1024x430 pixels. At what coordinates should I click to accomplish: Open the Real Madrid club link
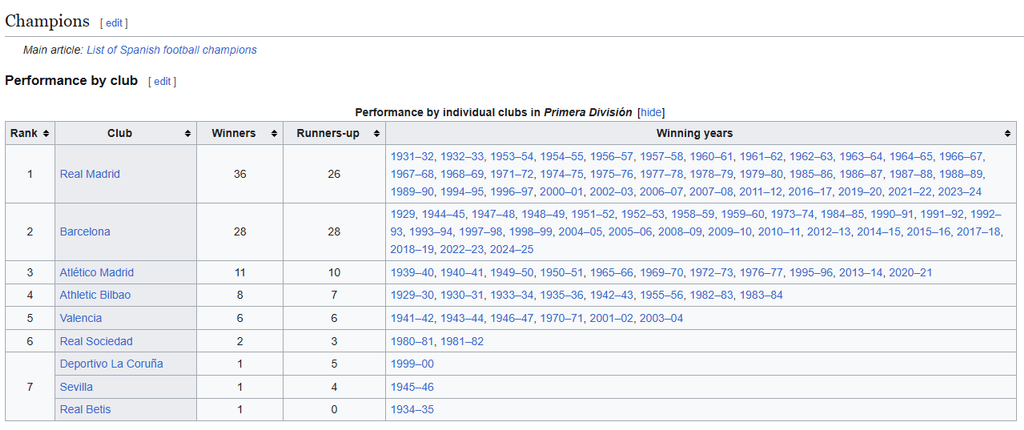pyautogui.click(x=90, y=174)
